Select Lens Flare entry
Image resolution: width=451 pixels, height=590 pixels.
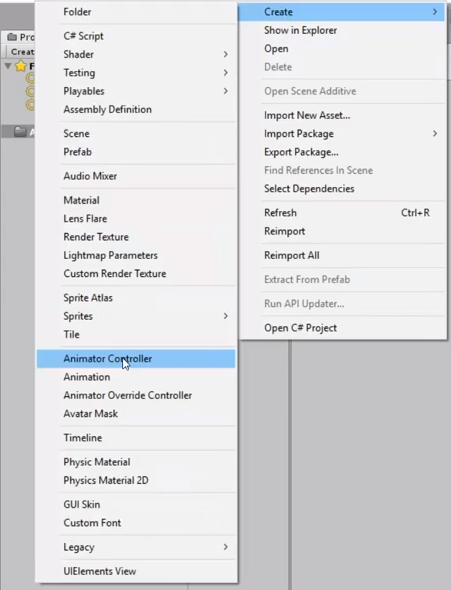pos(136,219)
